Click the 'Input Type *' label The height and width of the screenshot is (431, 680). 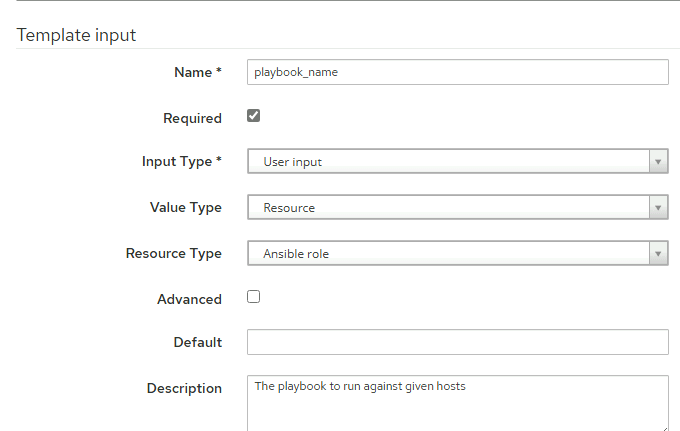[182, 161]
